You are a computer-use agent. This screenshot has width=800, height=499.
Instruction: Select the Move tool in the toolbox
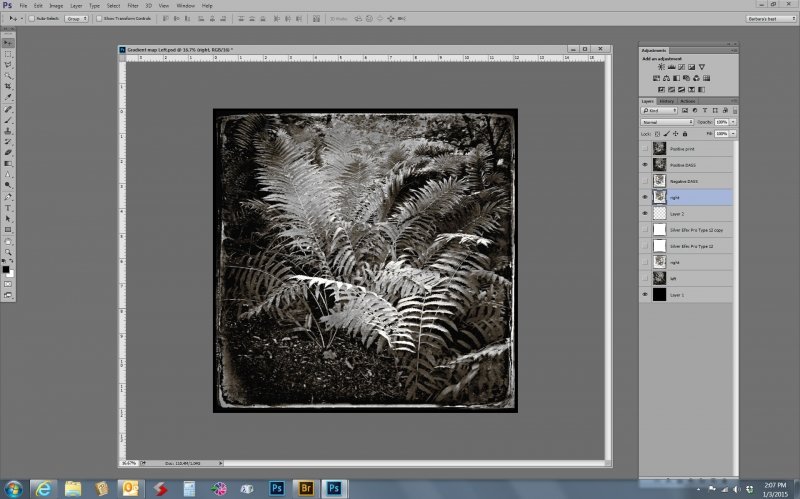coord(8,43)
